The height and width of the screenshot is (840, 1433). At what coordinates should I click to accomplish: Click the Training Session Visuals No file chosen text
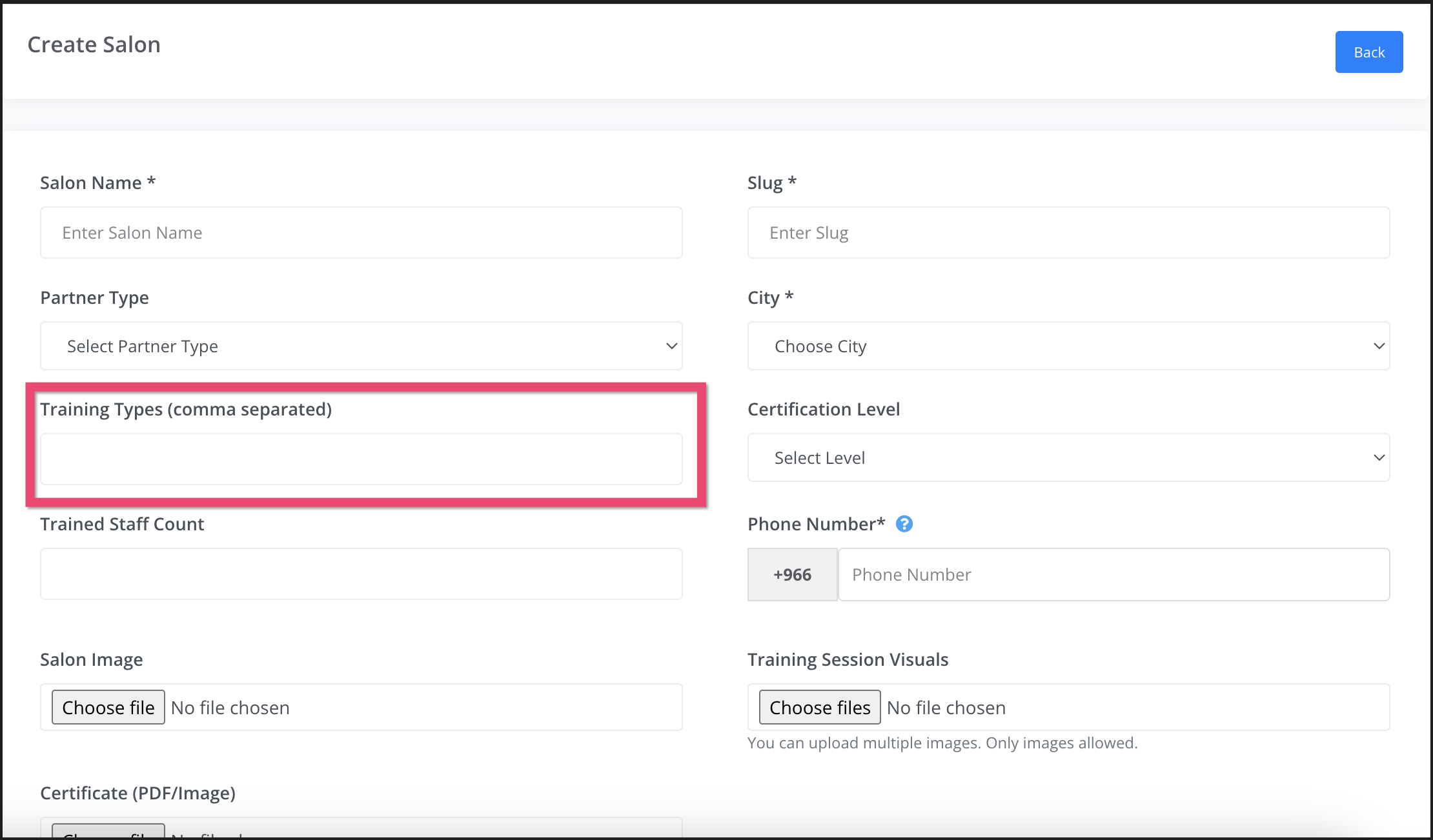pos(946,708)
